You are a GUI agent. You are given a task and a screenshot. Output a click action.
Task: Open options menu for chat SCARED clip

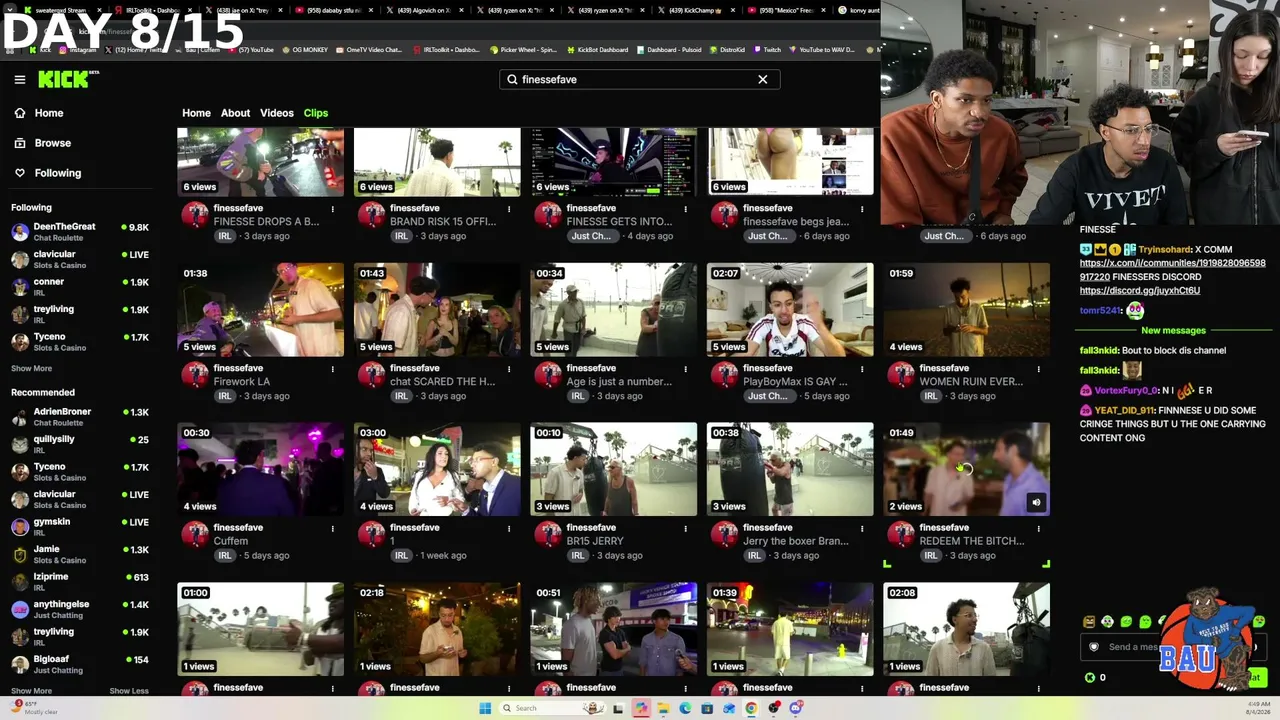(509, 369)
